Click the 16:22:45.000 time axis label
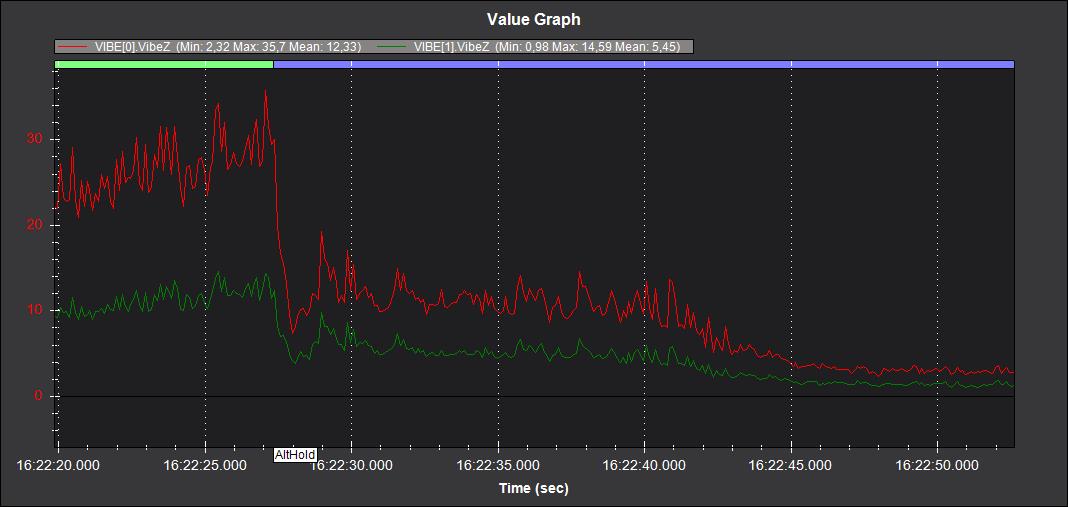 coord(791,465)
